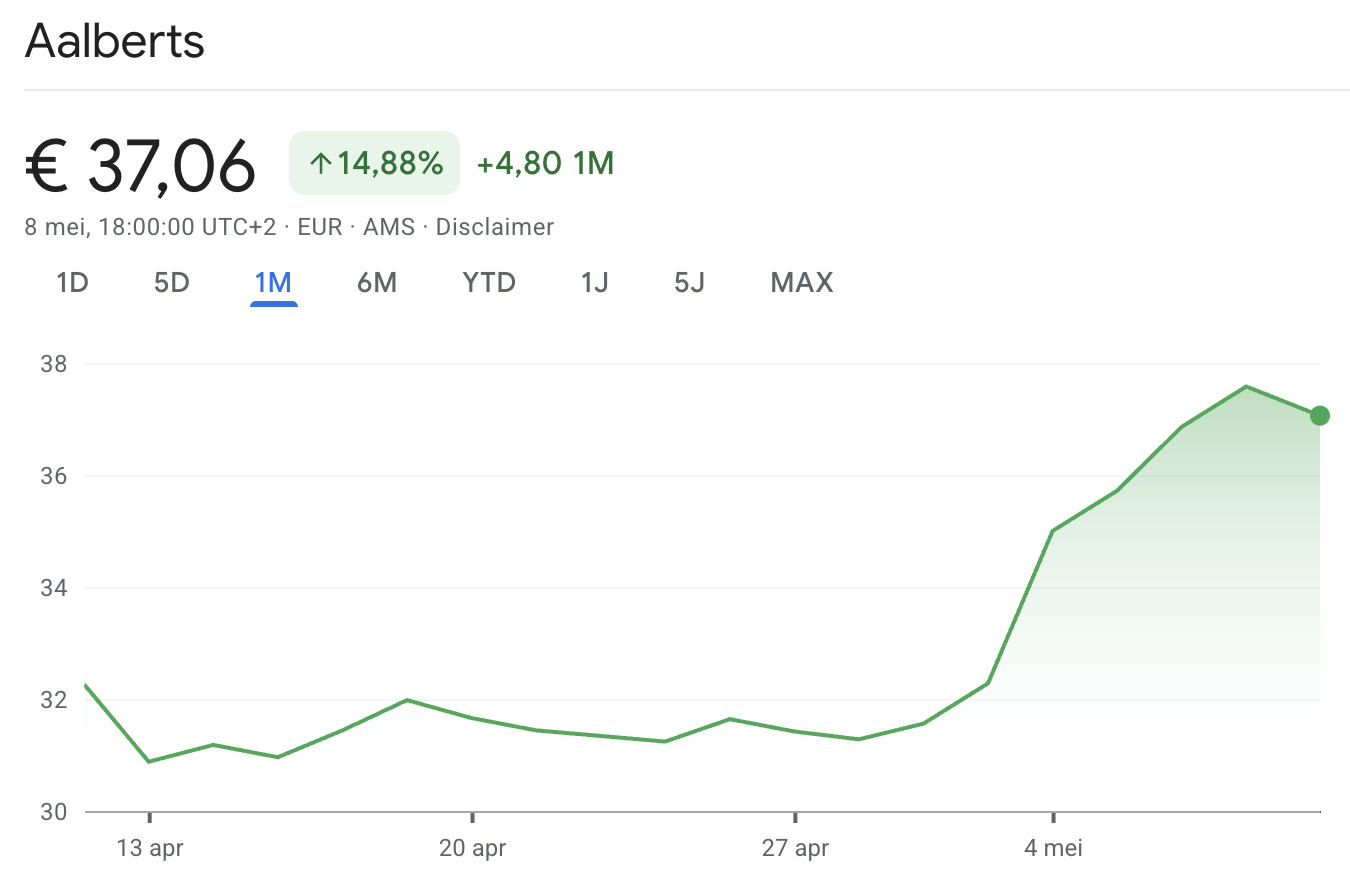
Task: Select the 5D time range tab
Action: (172, 283)
